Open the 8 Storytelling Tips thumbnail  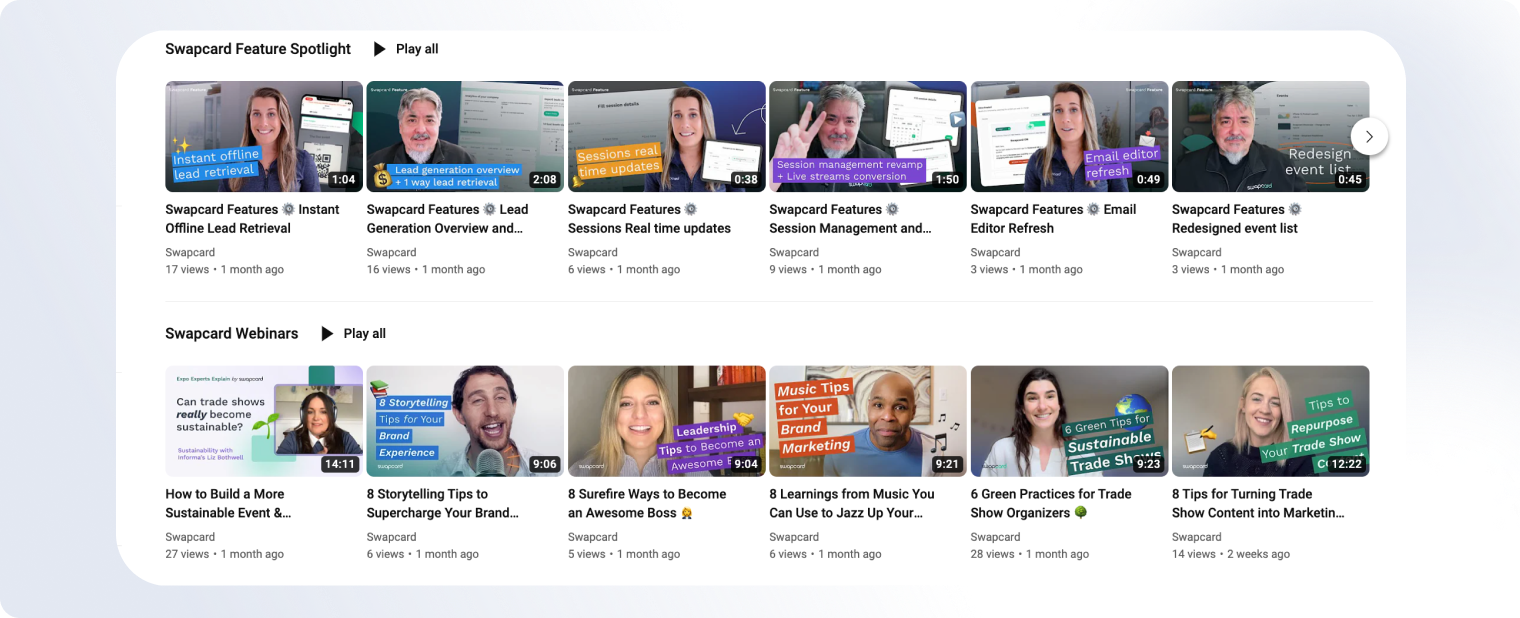click(x=465, y=421)
